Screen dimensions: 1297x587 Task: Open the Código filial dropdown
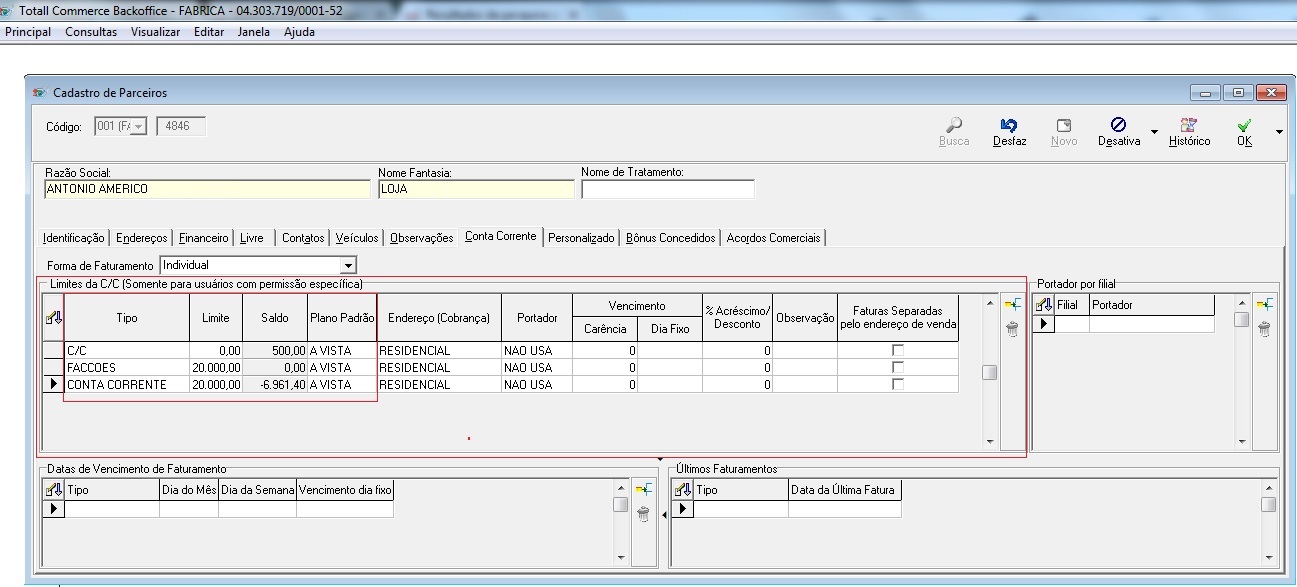[138, 126]
